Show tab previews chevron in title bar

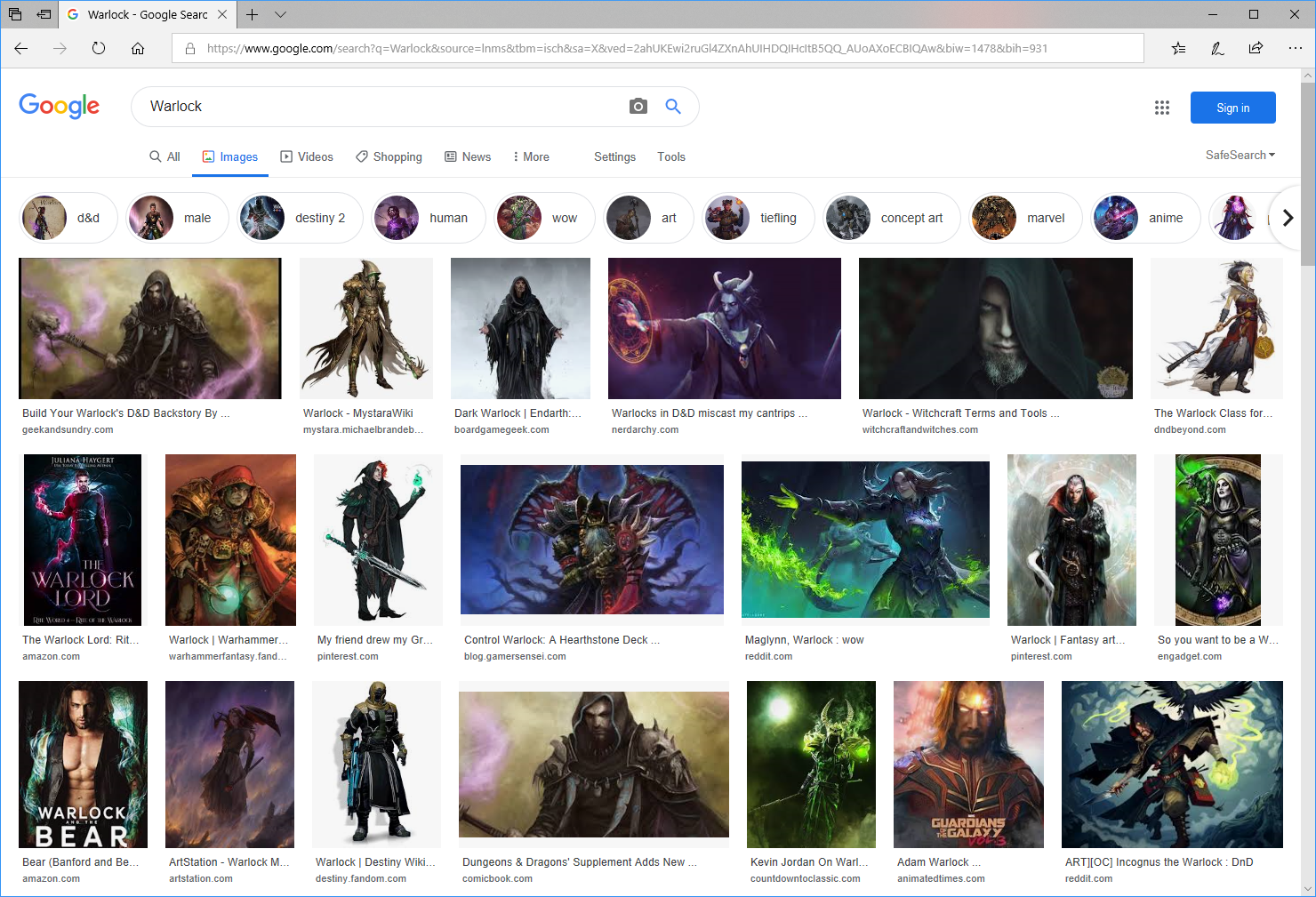tap(281, 14)
